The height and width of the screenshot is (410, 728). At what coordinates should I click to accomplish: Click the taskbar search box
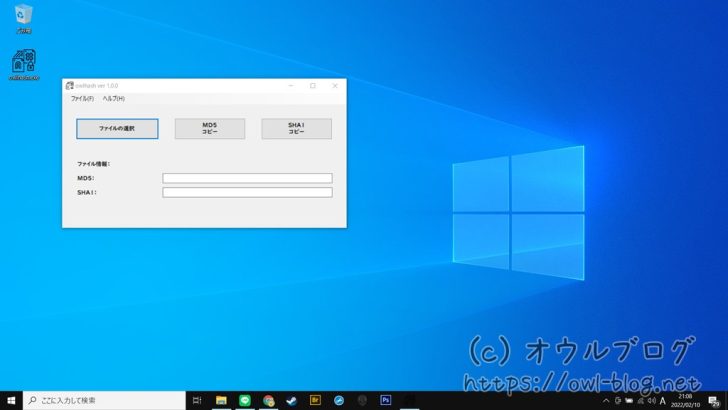[104, 400]
